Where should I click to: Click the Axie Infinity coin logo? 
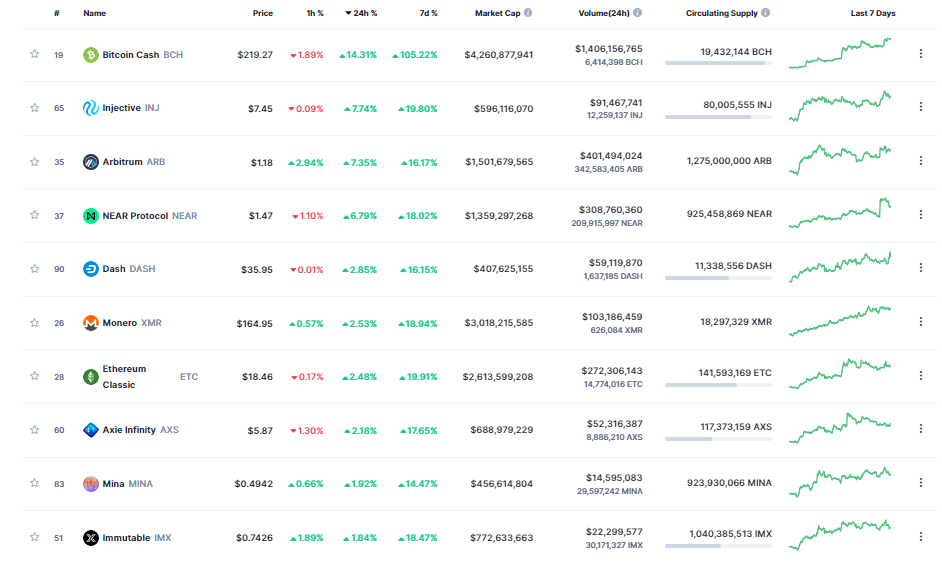[x=91, y=430]
